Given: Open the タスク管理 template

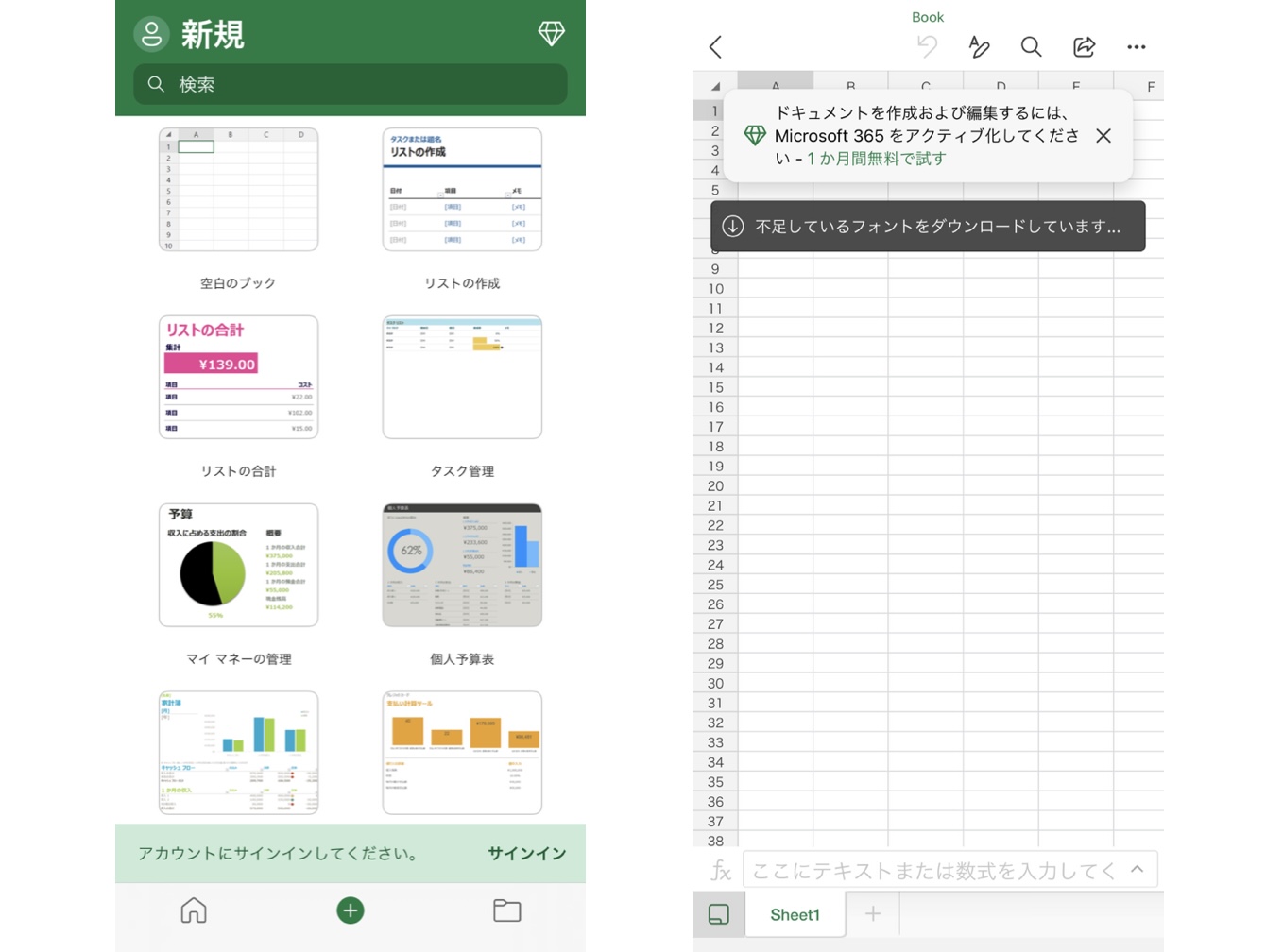Looking at the screenshot, I should click(462, 377).
